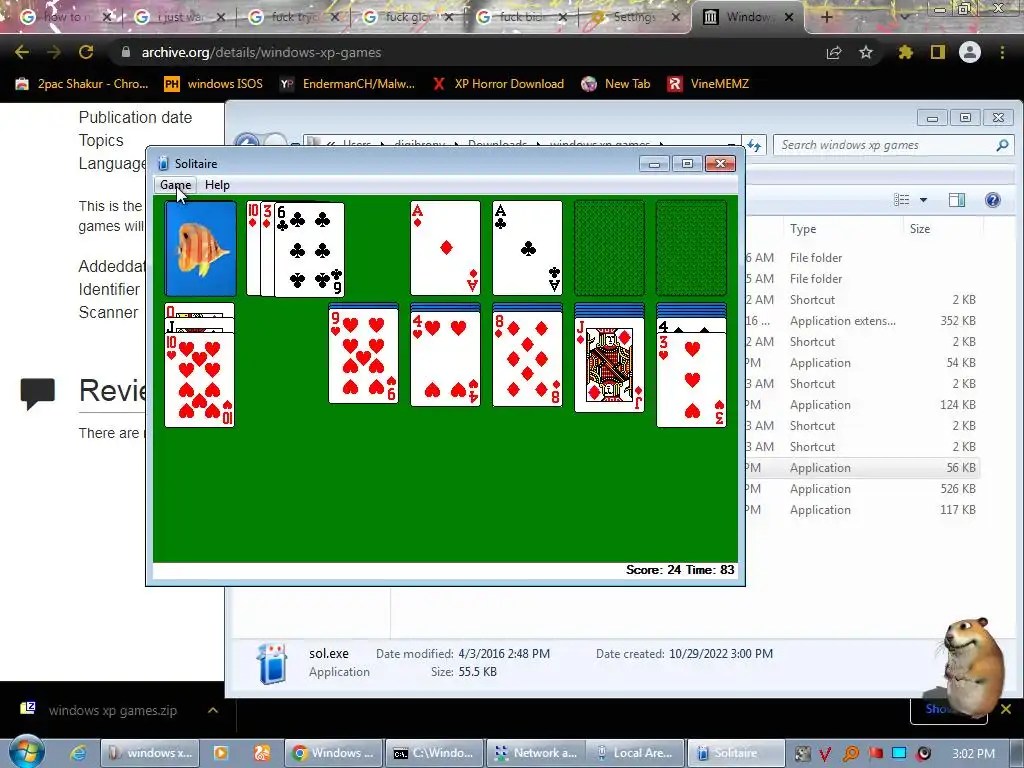Open the '2pac Shakur - Chro...' bookmark
Screen dimensions: 1024x768
82,84
